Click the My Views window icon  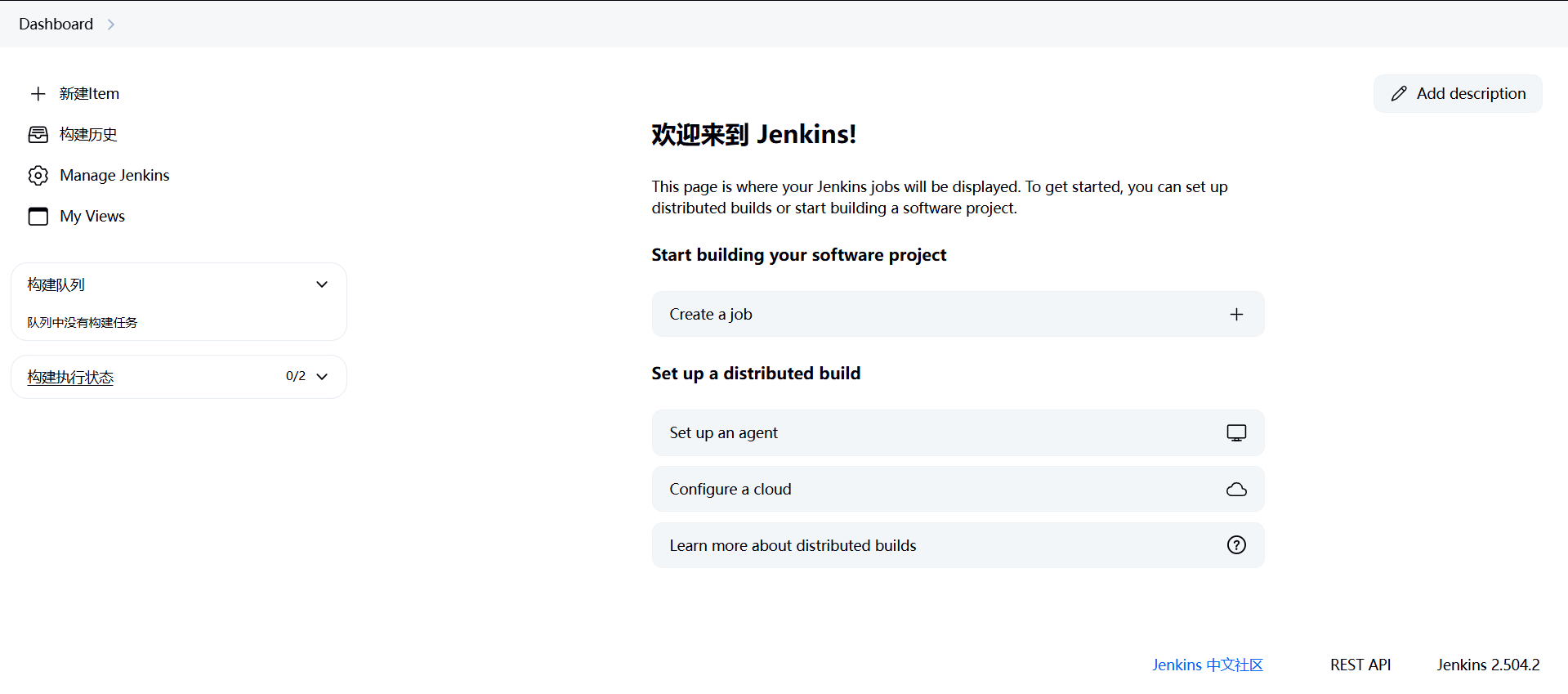[38, 217]
